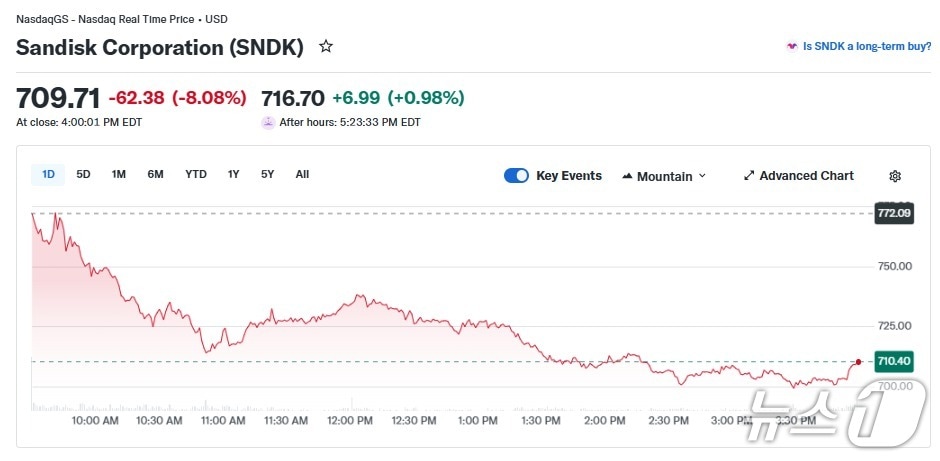Switch chart to YTD range
This screenshot has height=461, width=940.
196,174
